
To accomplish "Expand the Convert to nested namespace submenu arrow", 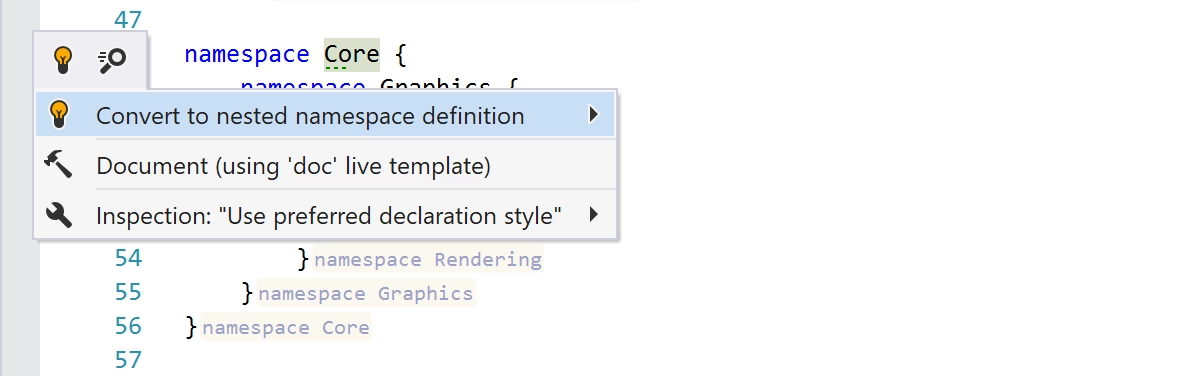I will click(x=594, y=115).
